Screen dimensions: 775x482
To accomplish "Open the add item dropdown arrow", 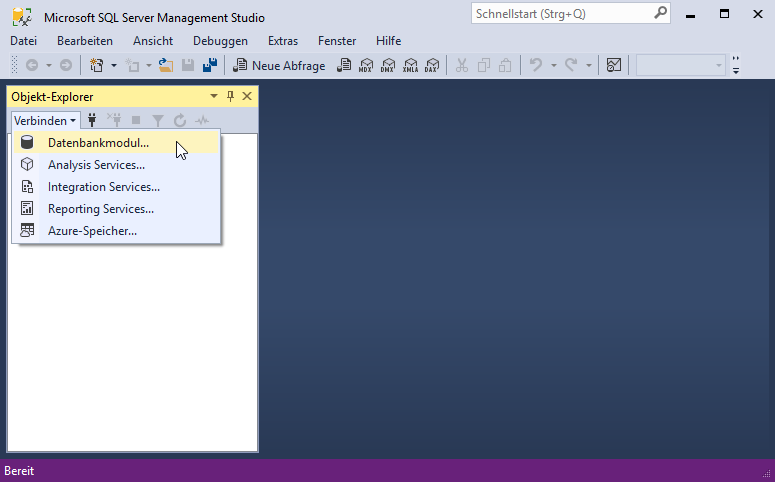I will [x=148, y=65].
